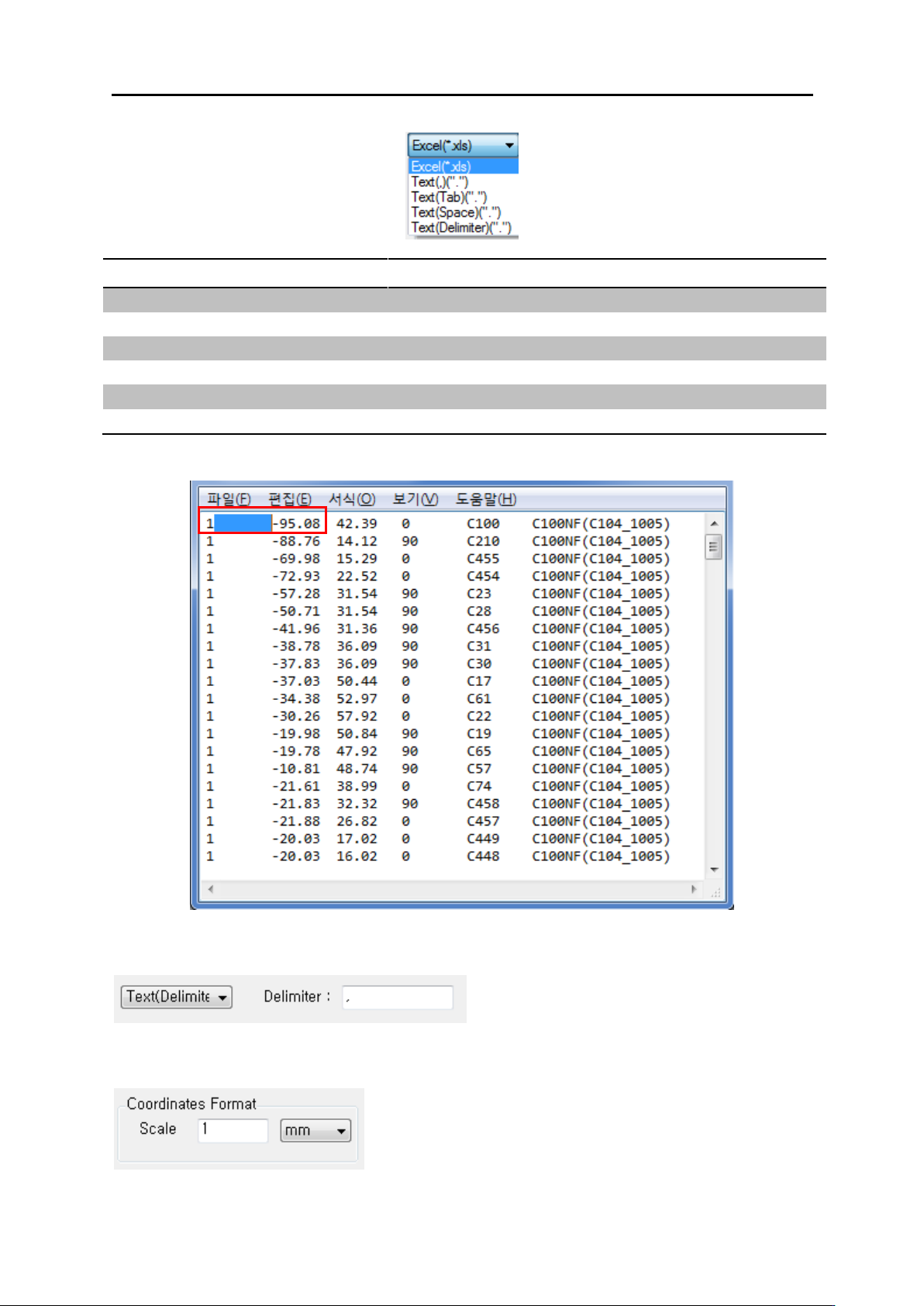Click the reference C22
This screenshot has width=924, height=1306.
tap(479, 716)
